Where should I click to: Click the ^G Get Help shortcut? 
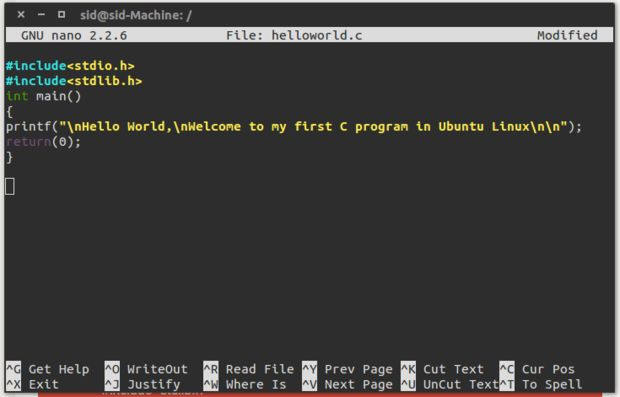(x=47, y=369)
